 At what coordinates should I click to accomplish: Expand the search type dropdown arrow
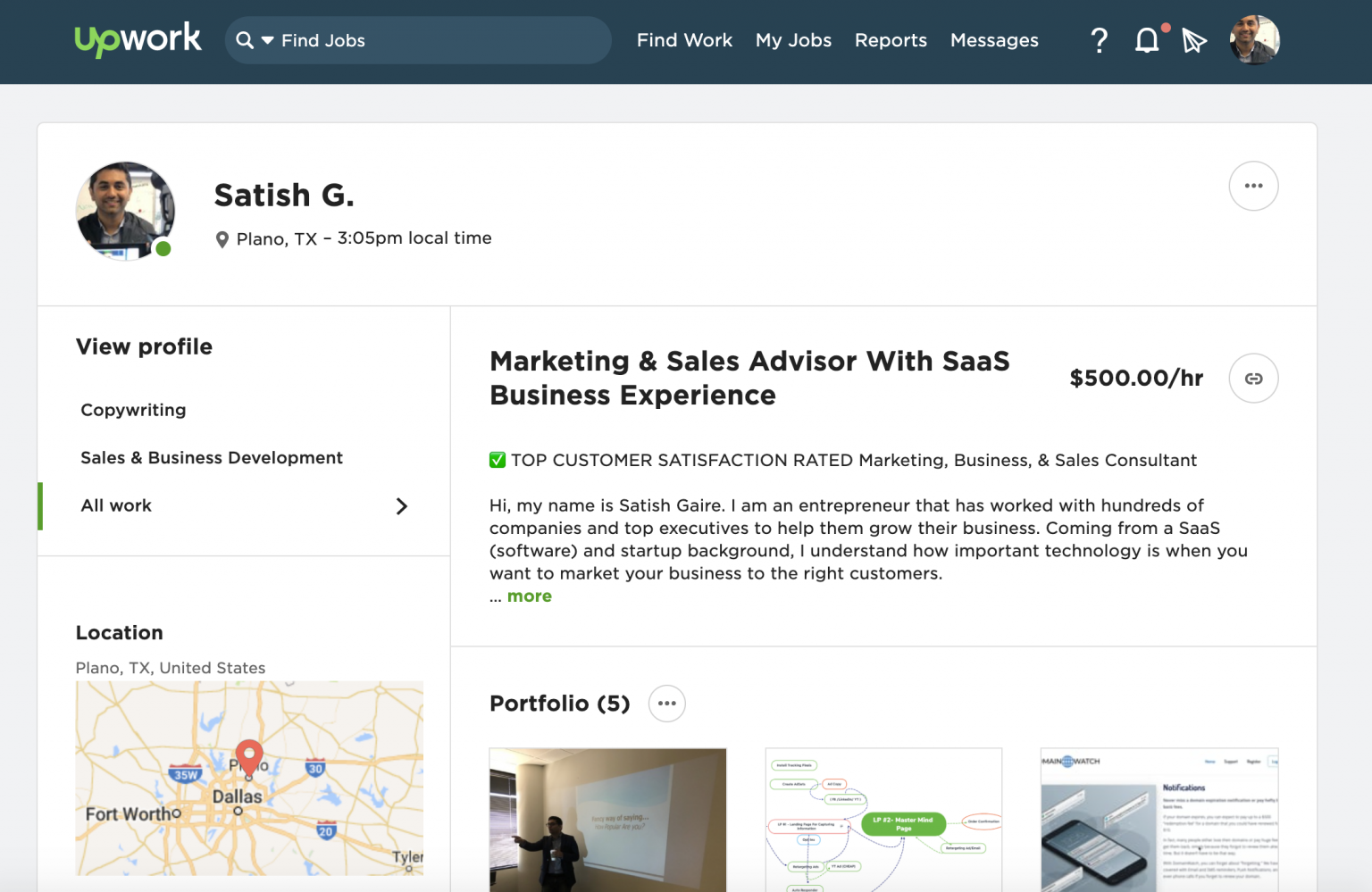(267, 40)
